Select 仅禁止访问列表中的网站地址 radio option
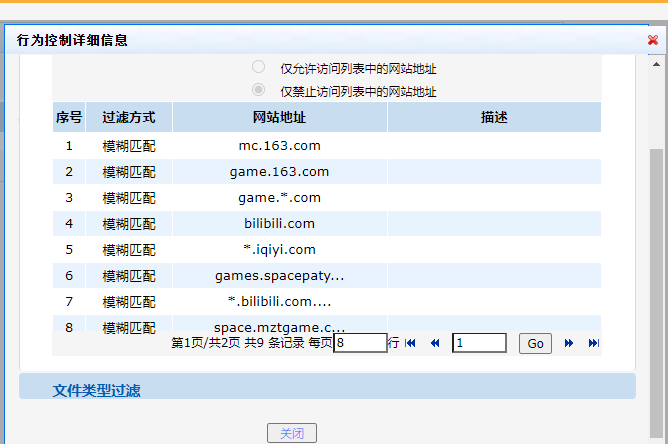This screenshot has width=668, height=444. (258, 89)
